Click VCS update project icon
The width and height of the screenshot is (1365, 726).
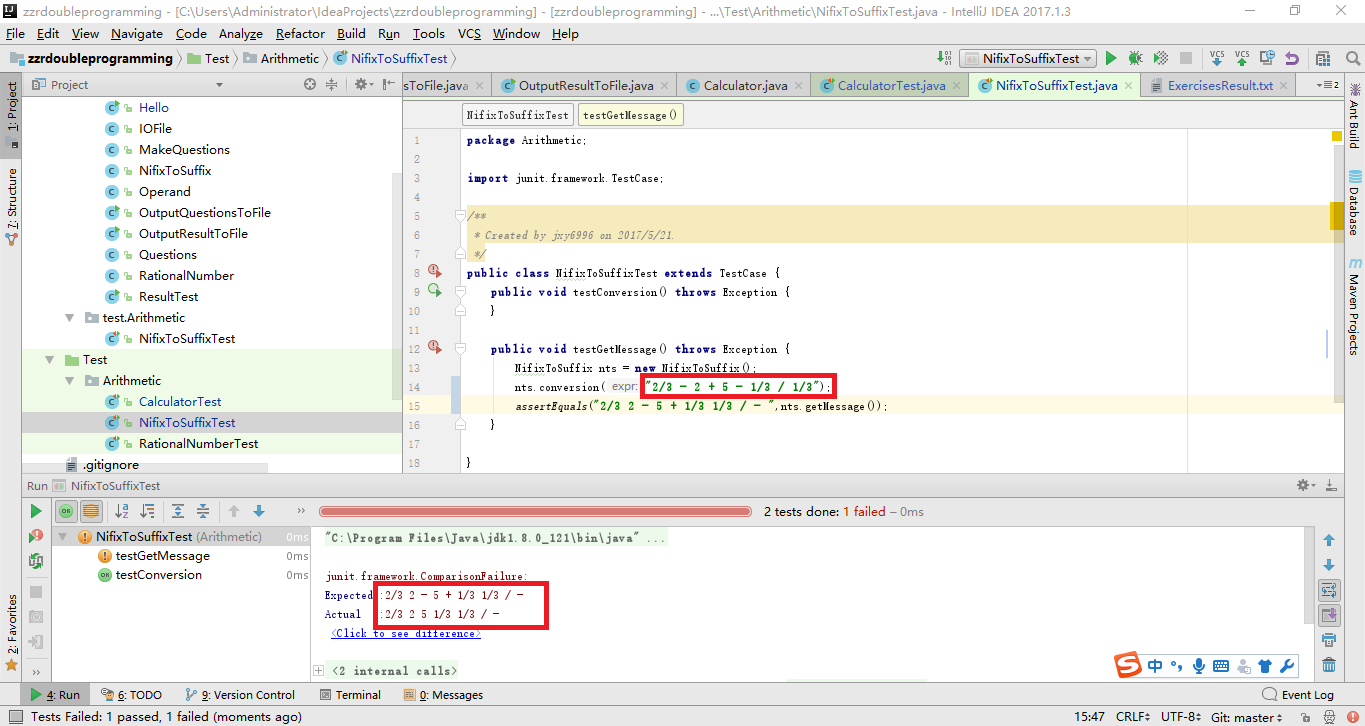(1217, 58)
